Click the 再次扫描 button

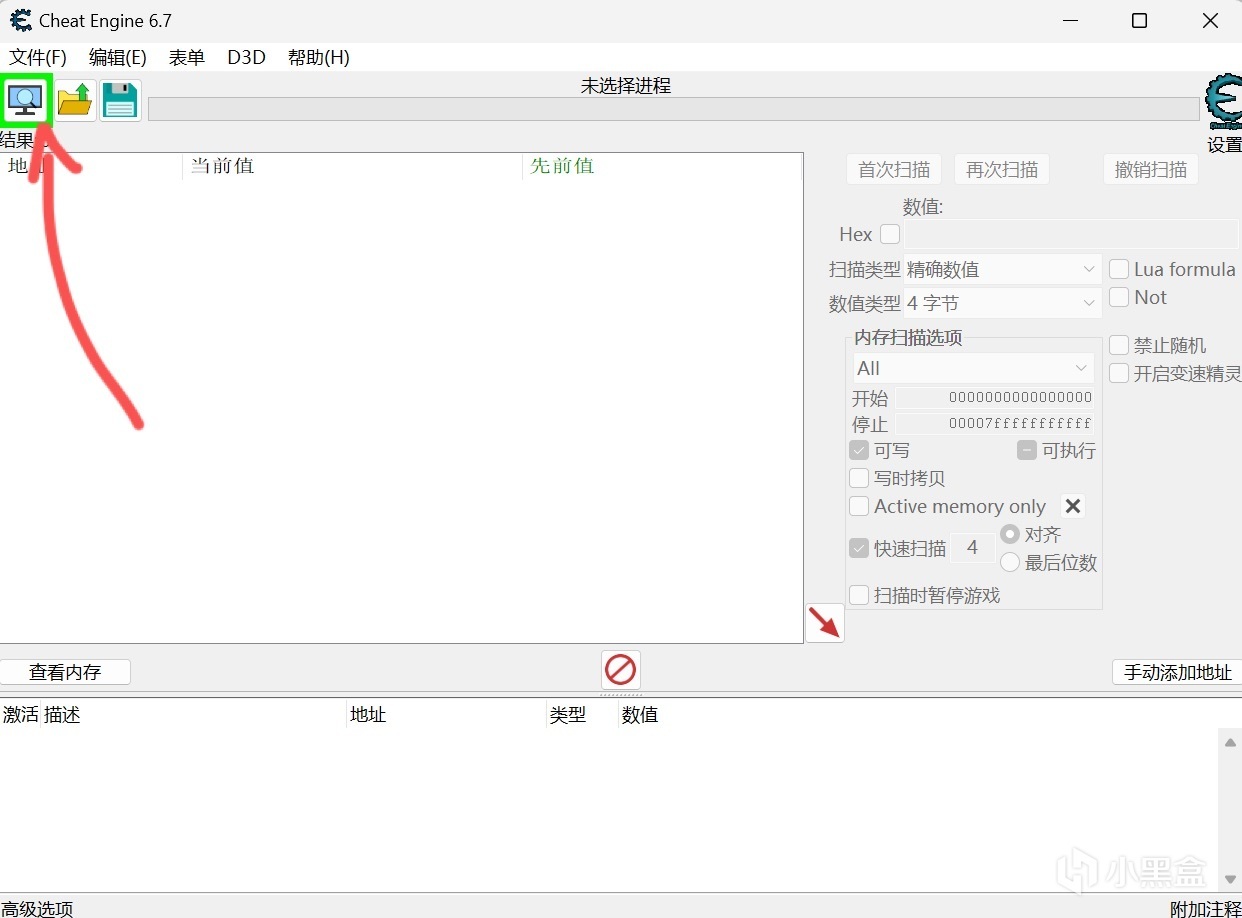(1002, 169)
